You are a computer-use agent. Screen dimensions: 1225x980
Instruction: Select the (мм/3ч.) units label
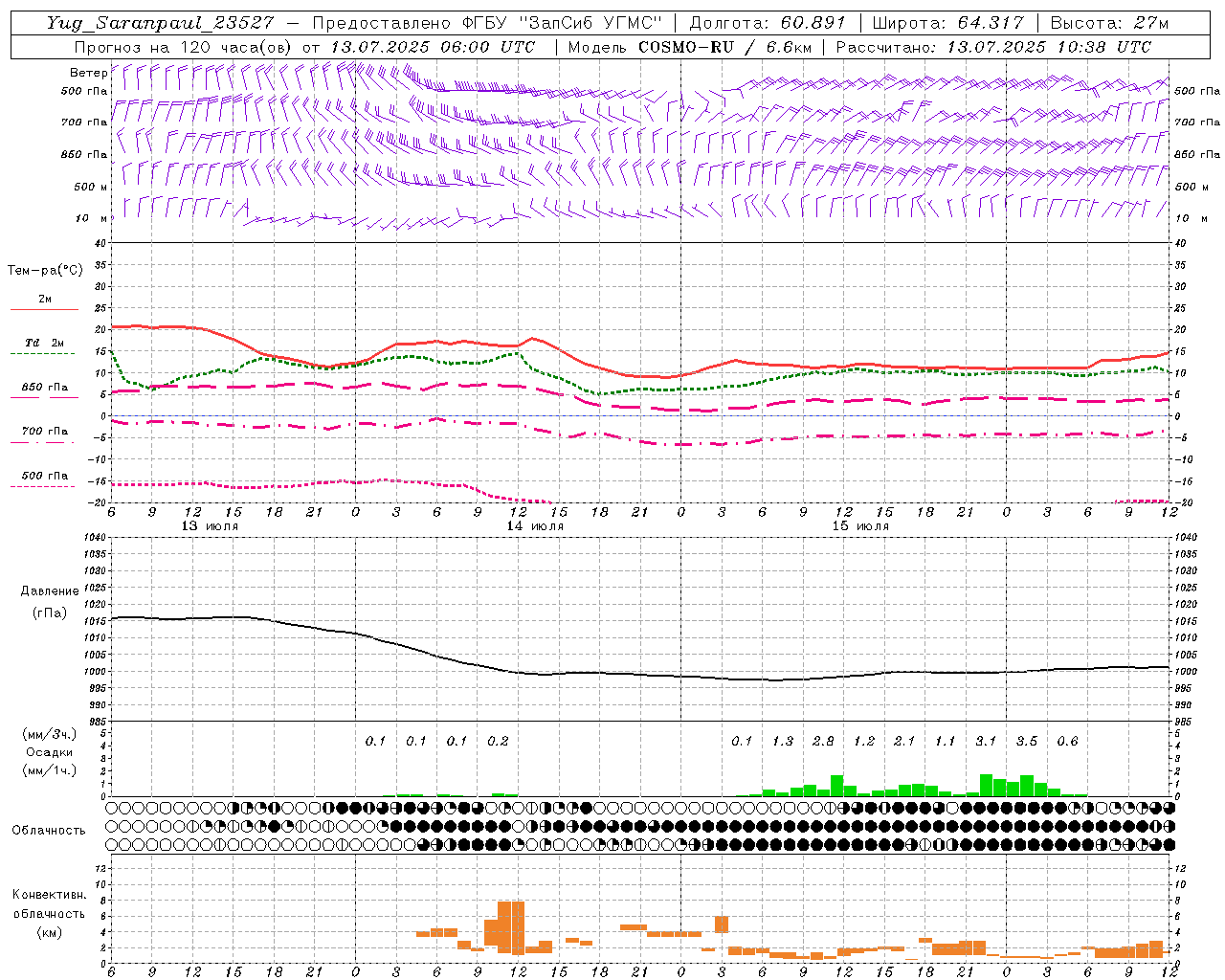coord(49,734)
